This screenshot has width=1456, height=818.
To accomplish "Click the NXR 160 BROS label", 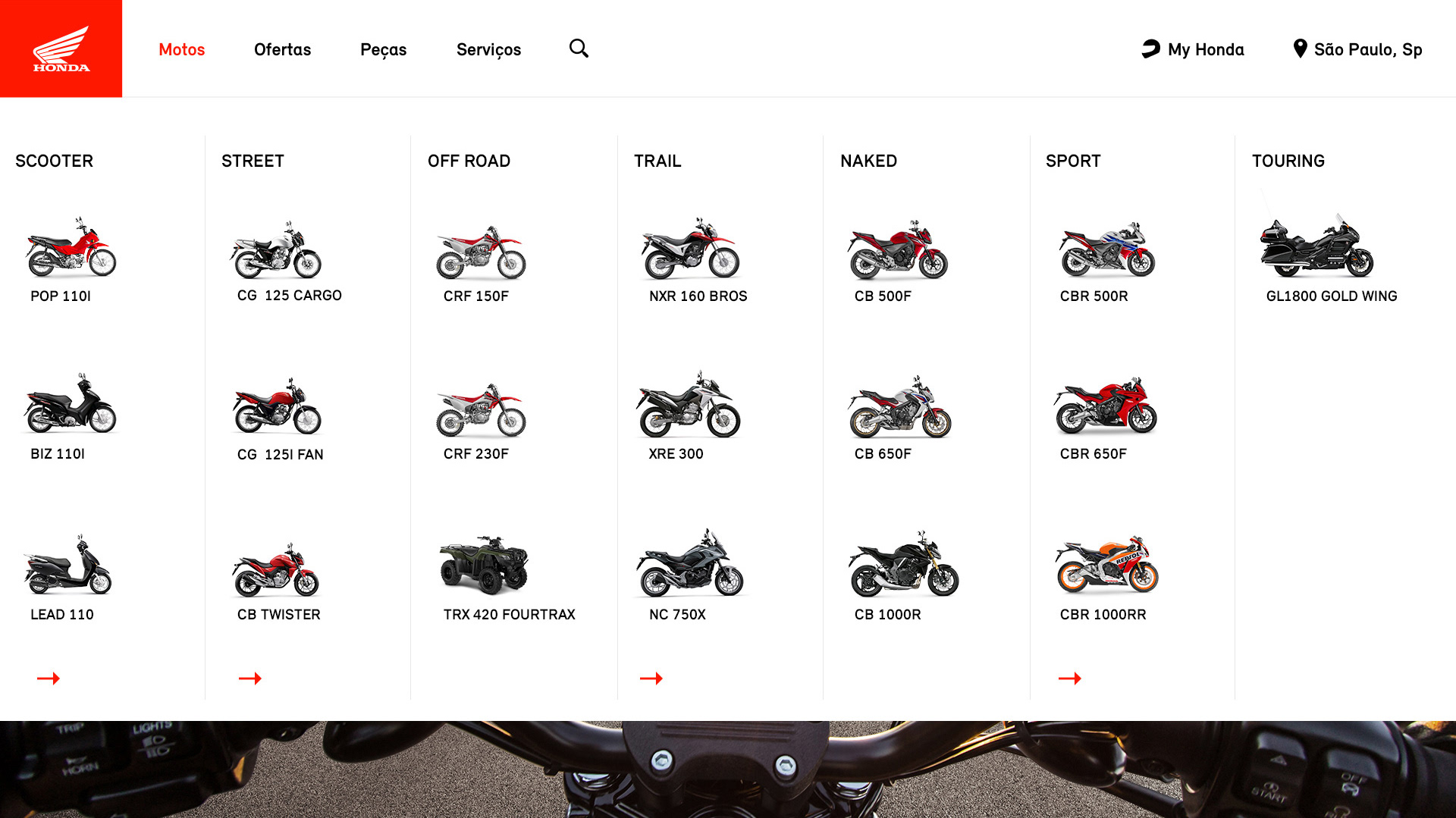I will [698, 296].
